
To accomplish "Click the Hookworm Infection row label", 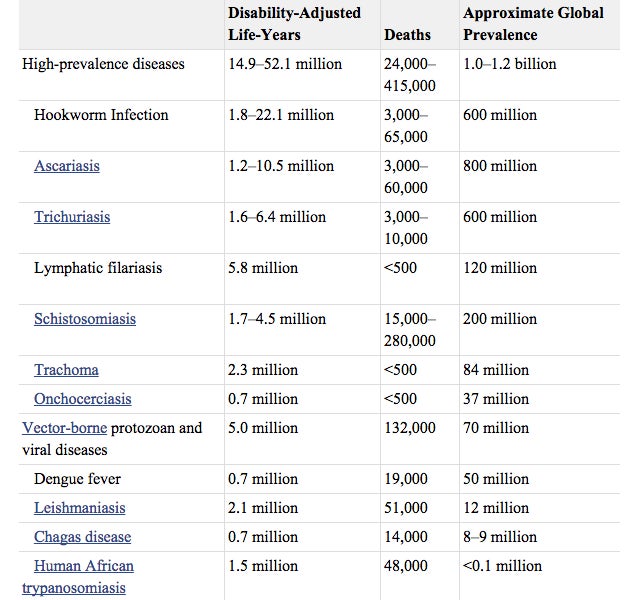I will 101,115.
